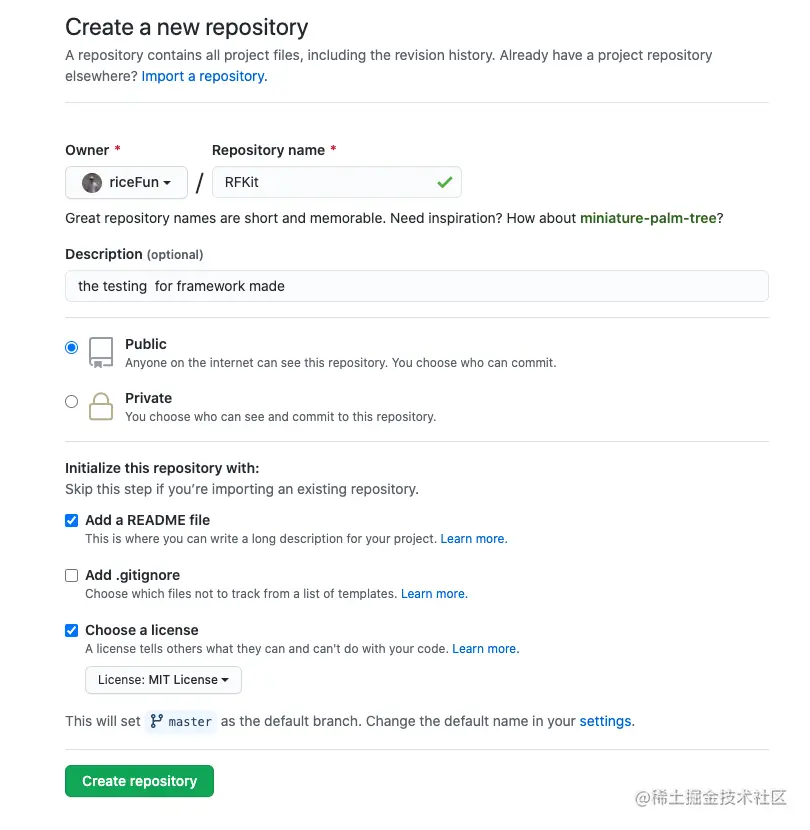Screen dimensions: 810x830
Task: Click the private repository lock icon
Action: click(101, 406)
